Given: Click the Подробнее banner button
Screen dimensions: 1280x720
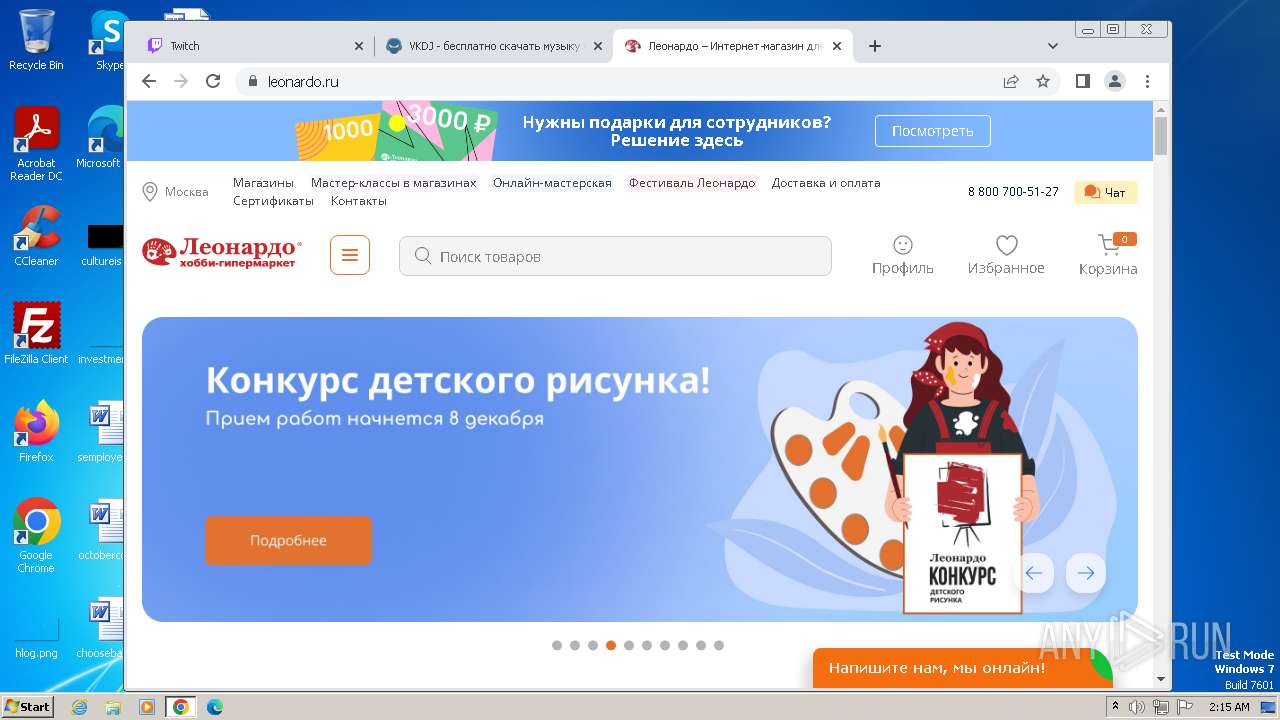Looking at the screenshot, I should pos(288,541).
